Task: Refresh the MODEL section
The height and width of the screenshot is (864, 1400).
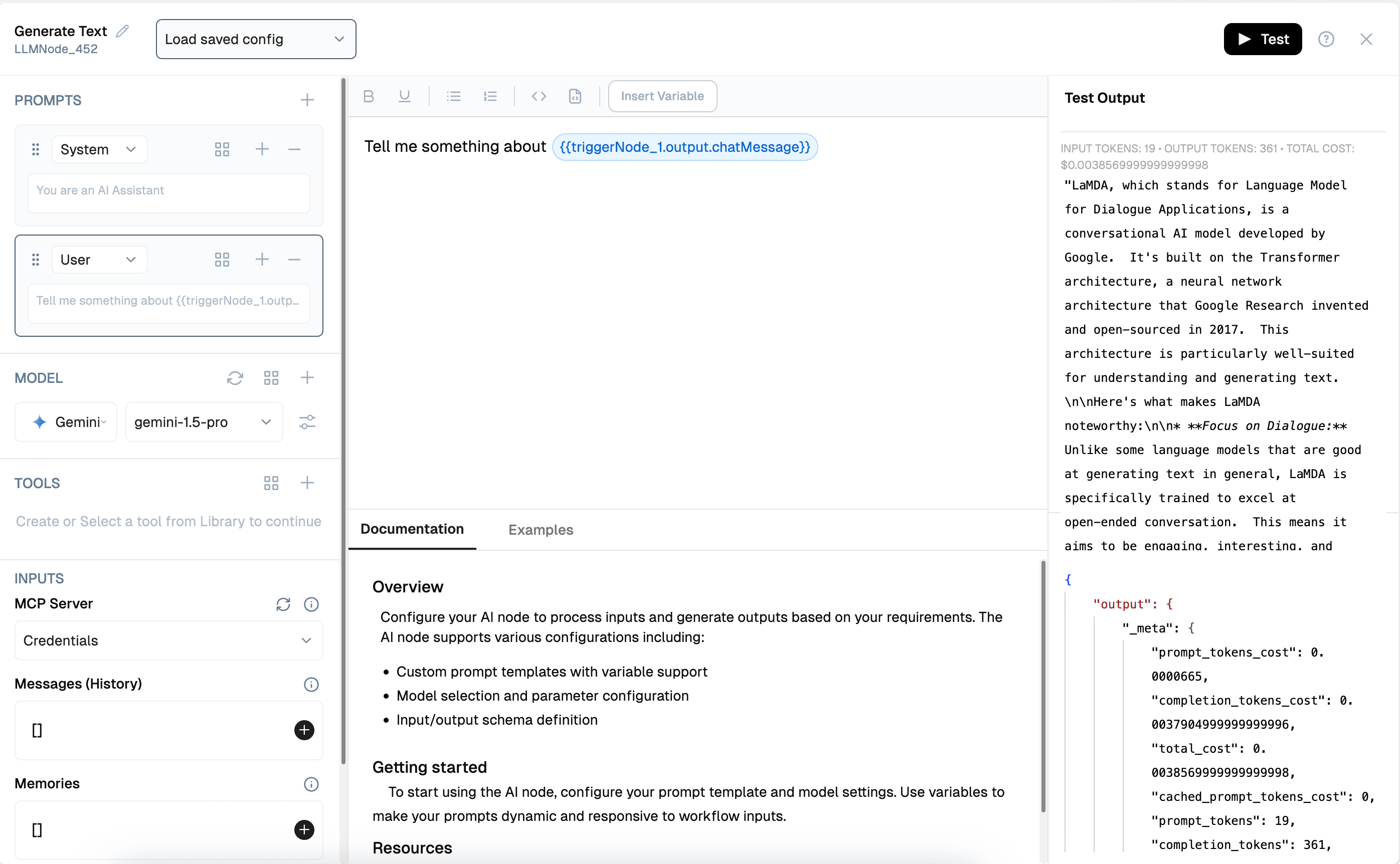Action: click(235, 378)
